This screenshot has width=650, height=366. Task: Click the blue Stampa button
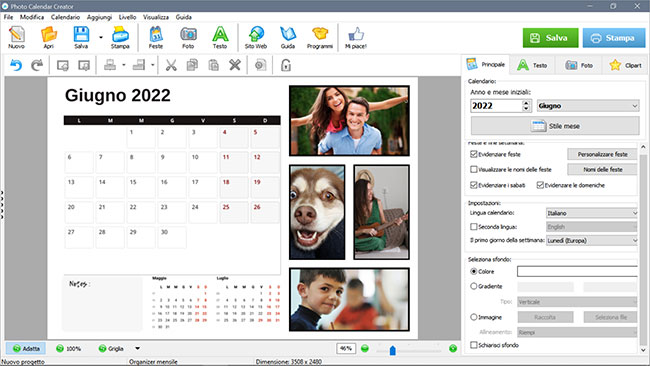click(x=614, y=38)
